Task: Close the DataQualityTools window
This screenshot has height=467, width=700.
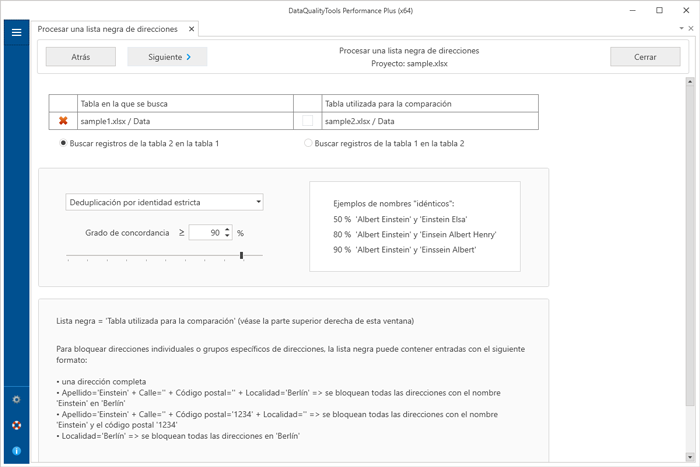Action: click(686, 10)
